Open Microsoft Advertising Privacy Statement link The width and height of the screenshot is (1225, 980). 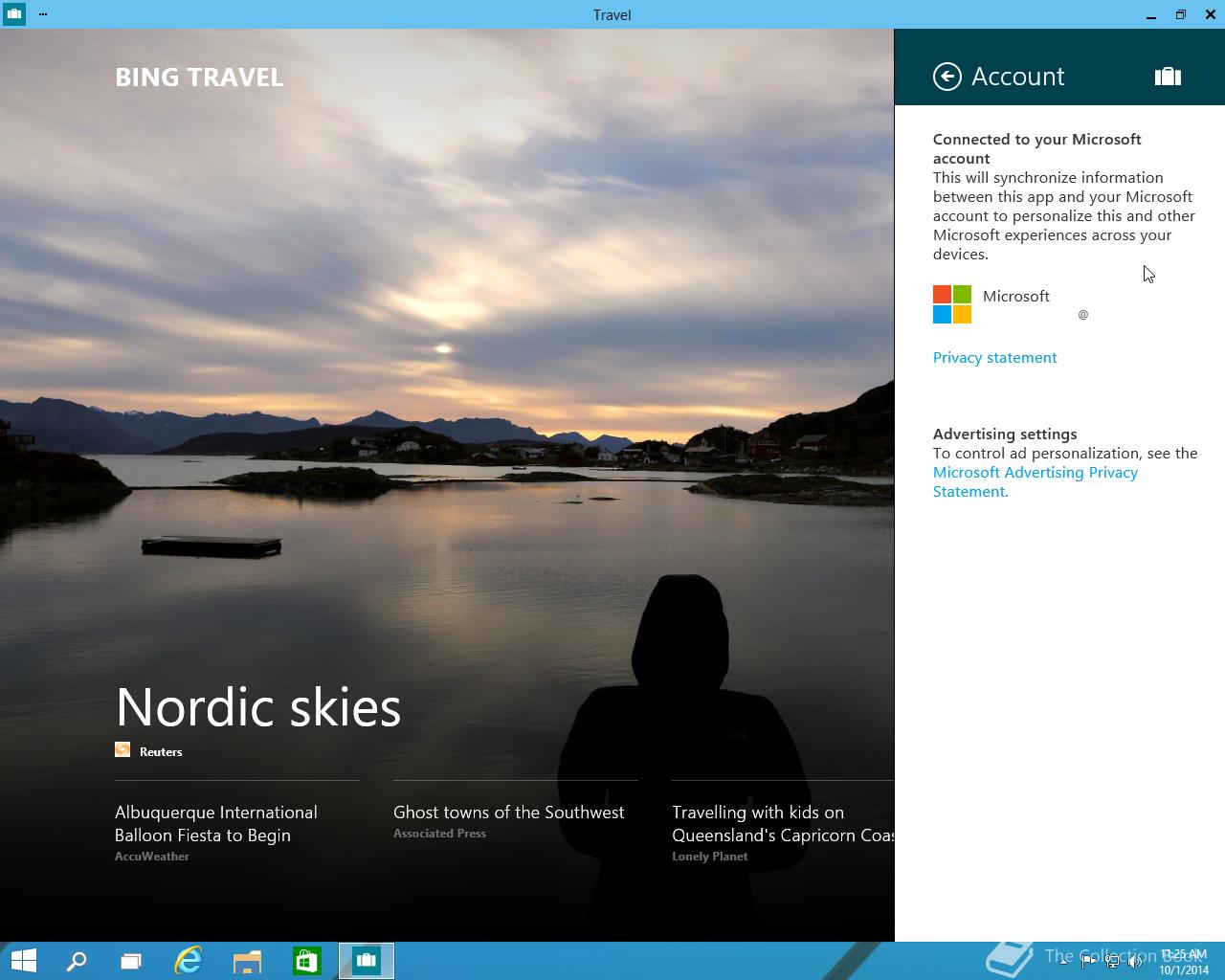[1036, 482]
